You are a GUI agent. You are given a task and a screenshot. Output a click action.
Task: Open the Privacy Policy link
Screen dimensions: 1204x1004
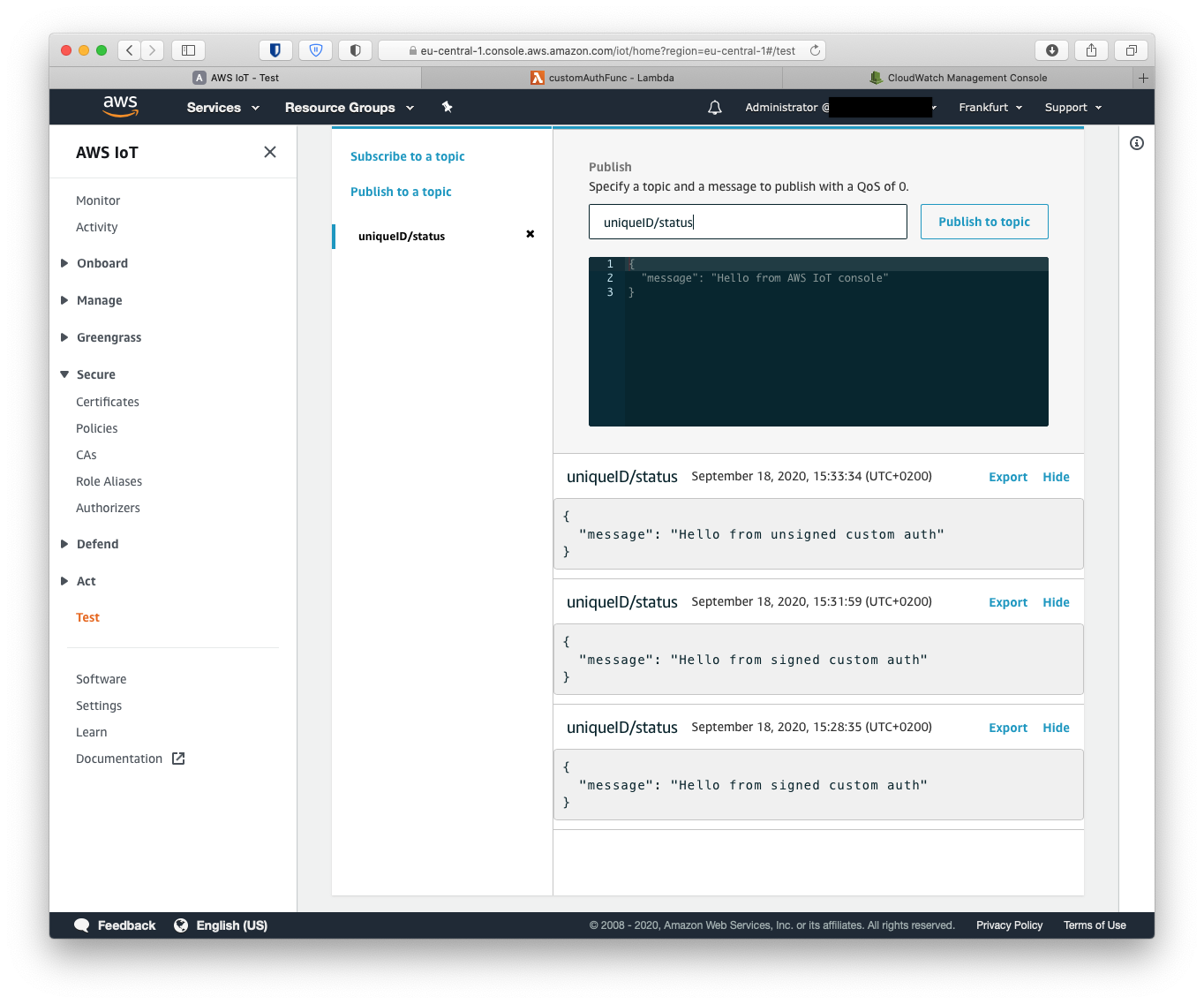pyautogui.click(x=1010, y=925)
